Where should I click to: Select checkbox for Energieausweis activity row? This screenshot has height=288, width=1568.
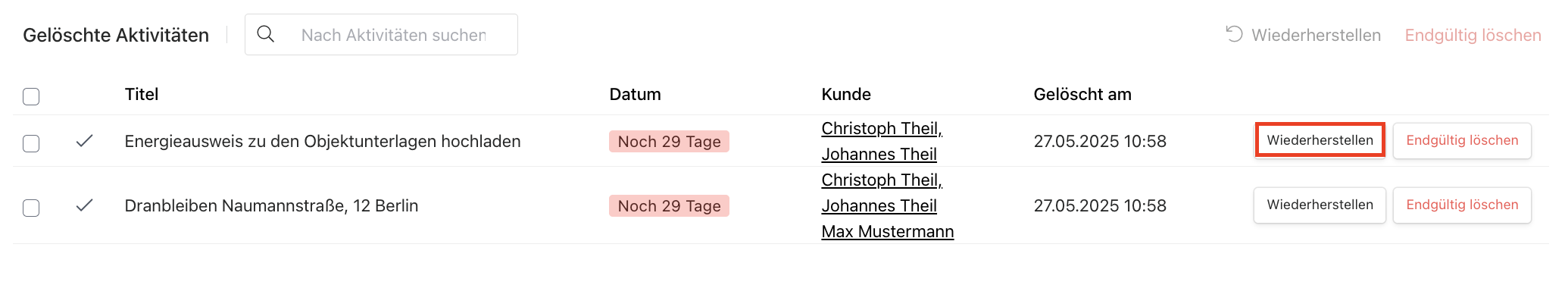(31, 143)
